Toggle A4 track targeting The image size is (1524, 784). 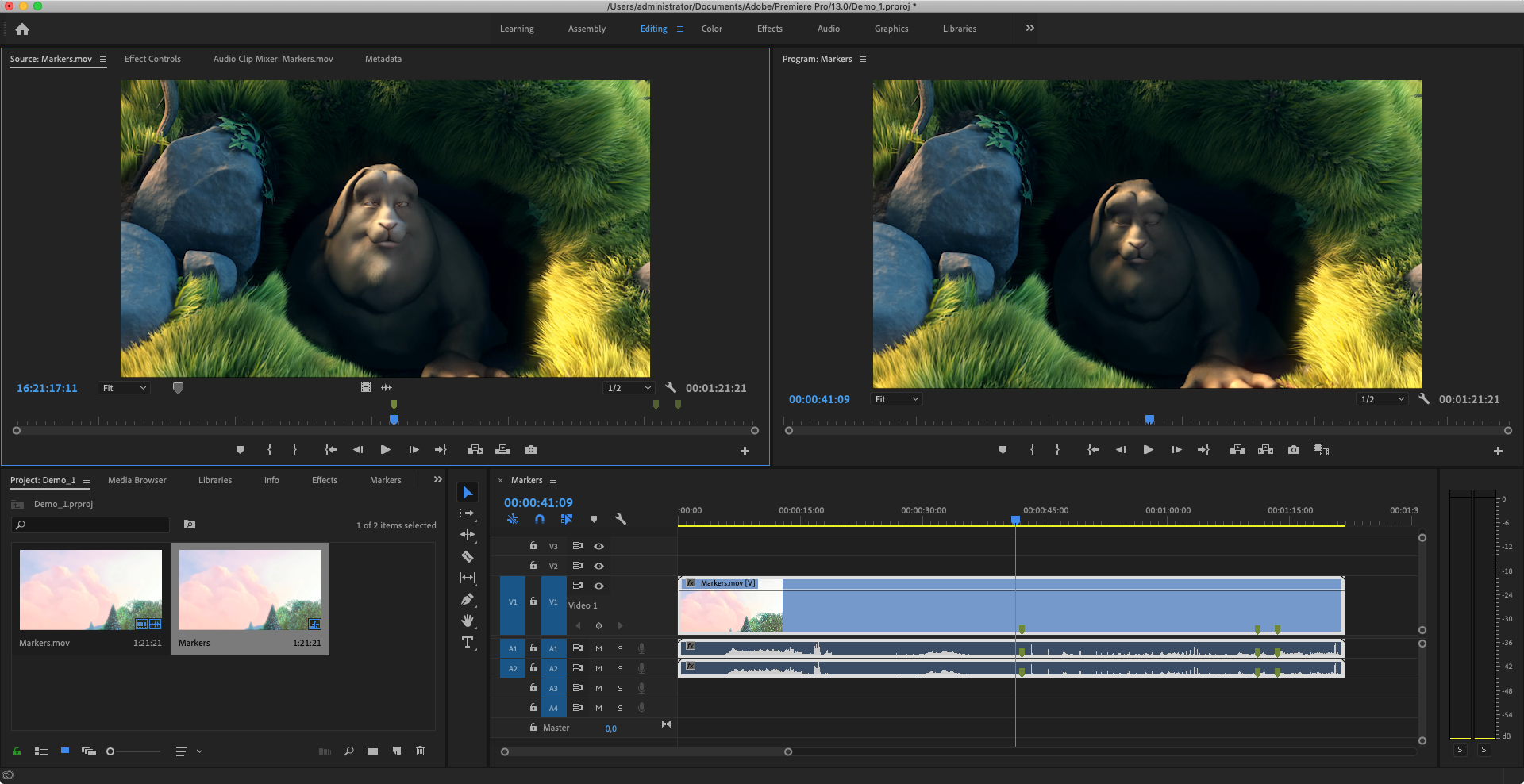coord(553,708)
